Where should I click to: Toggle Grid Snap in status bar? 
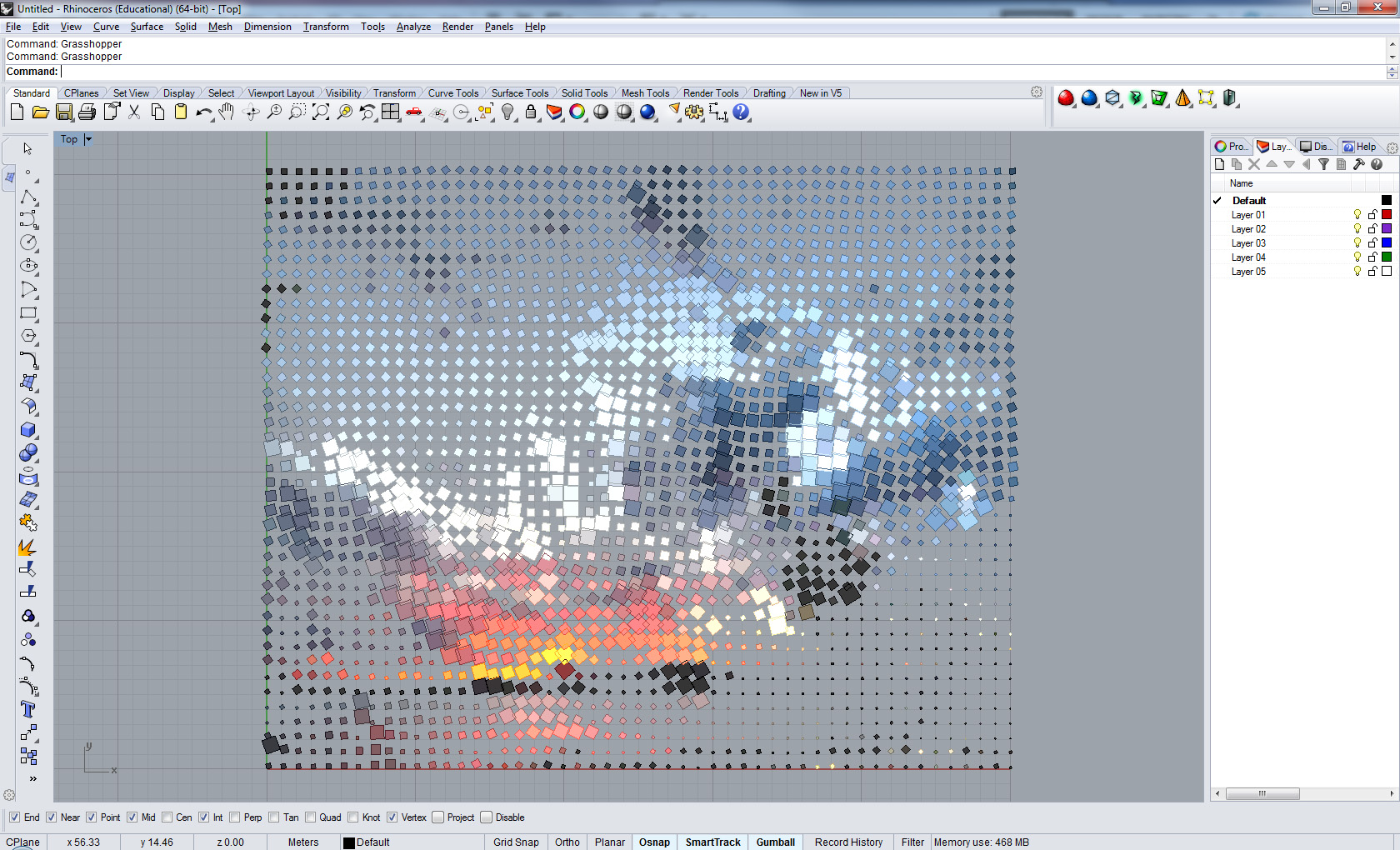[516, 842]
